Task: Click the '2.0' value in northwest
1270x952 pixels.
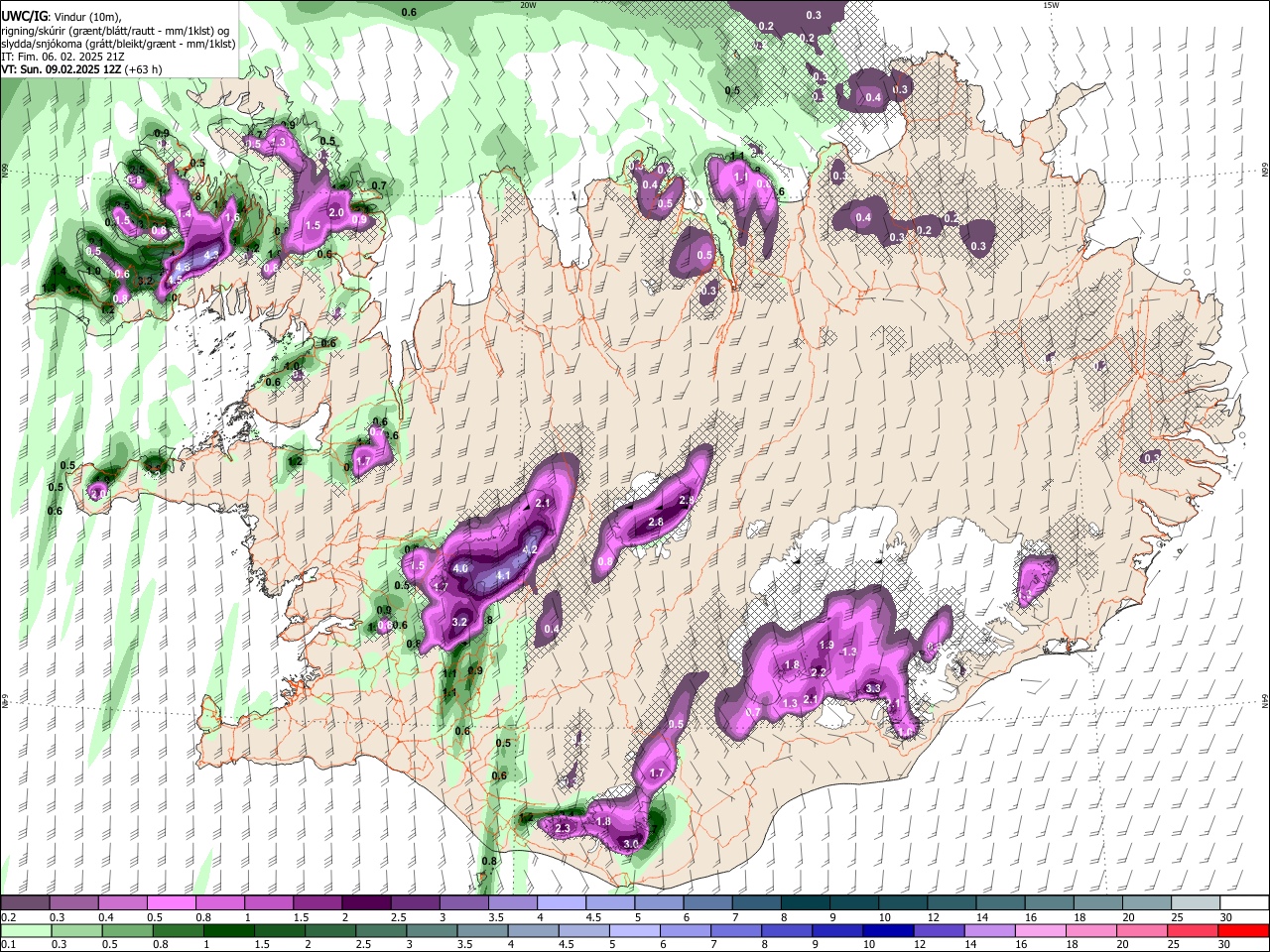Action: (x=335, y=213)
